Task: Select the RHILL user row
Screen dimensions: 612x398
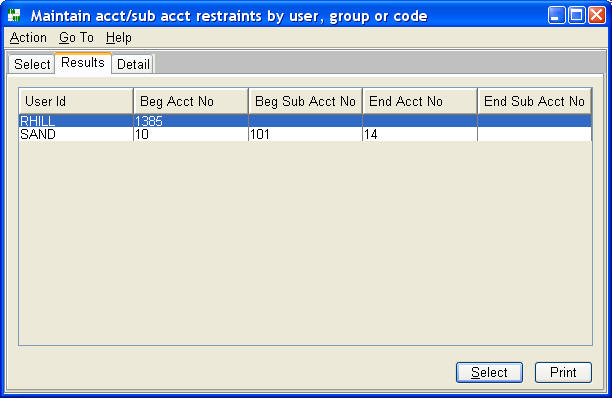Action: 305,121
